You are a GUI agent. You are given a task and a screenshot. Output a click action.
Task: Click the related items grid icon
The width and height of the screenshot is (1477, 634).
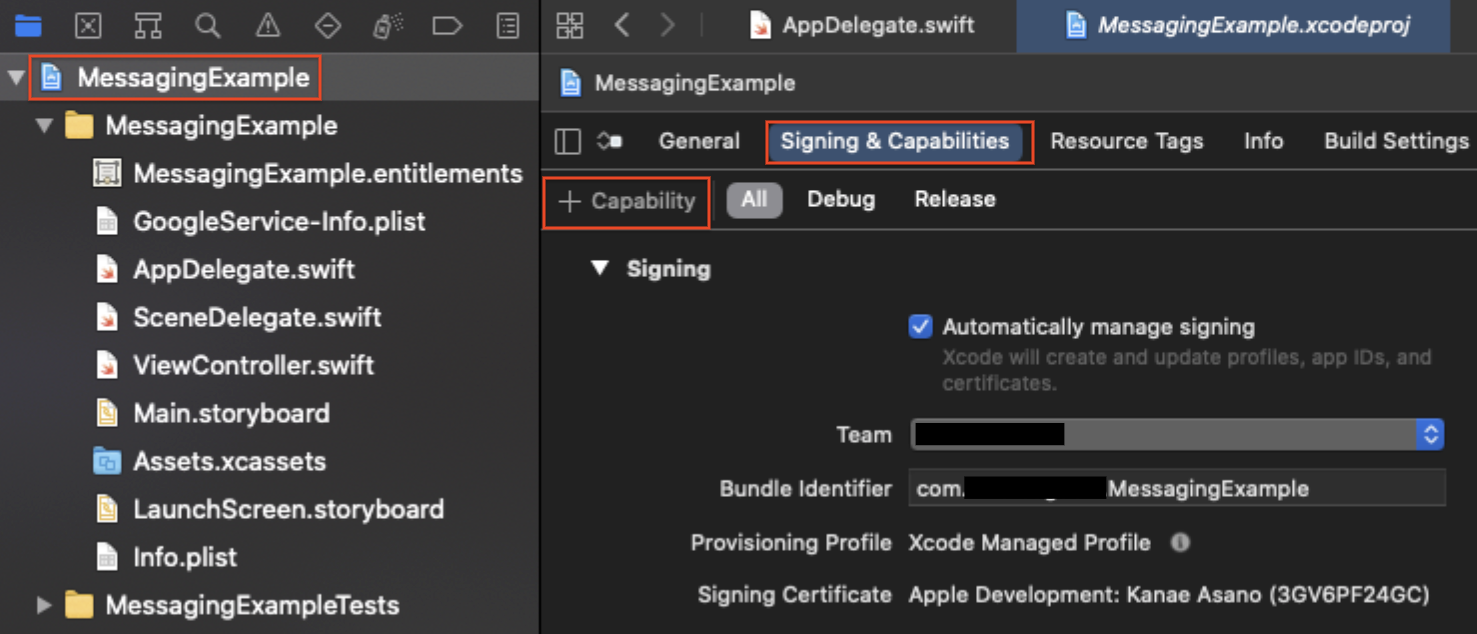point(570,26)
